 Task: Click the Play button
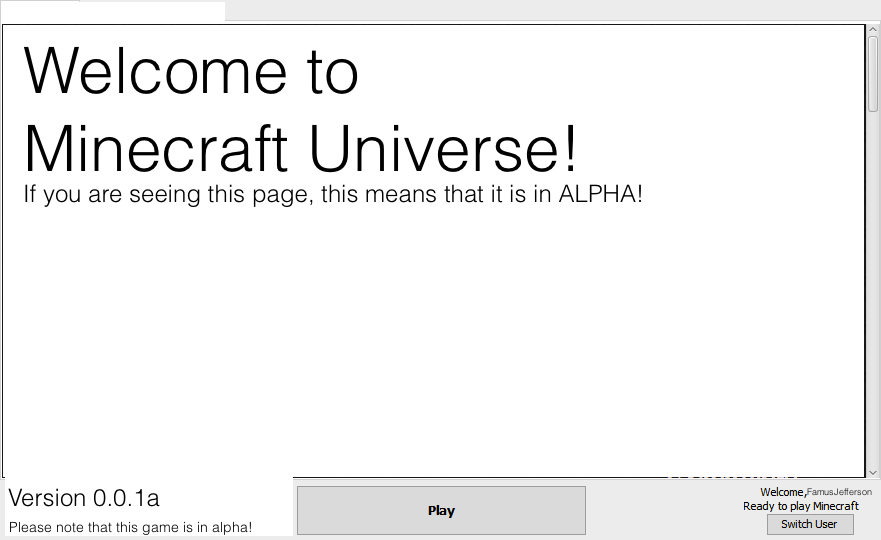click(x=441, y=510)
